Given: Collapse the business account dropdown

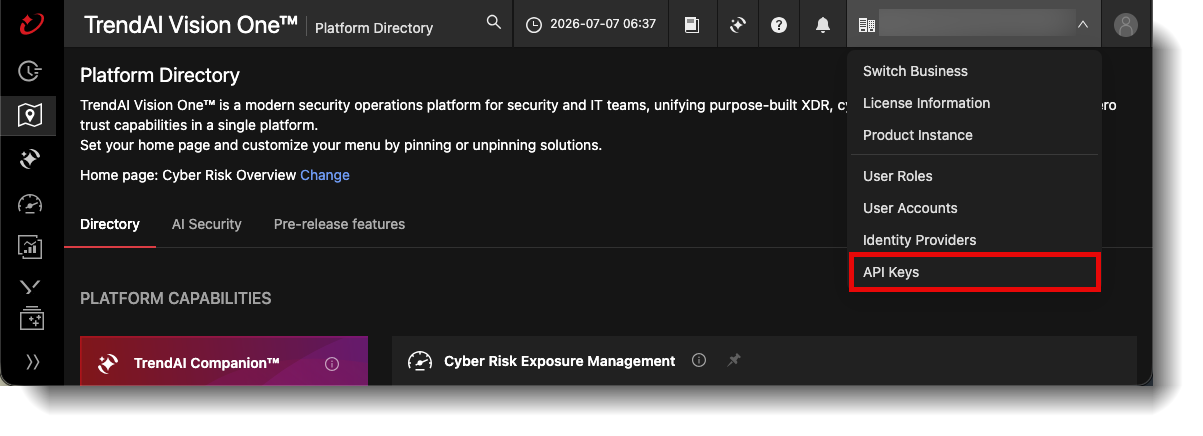Looking at the screenshot, I should (x=1083, y=25).
